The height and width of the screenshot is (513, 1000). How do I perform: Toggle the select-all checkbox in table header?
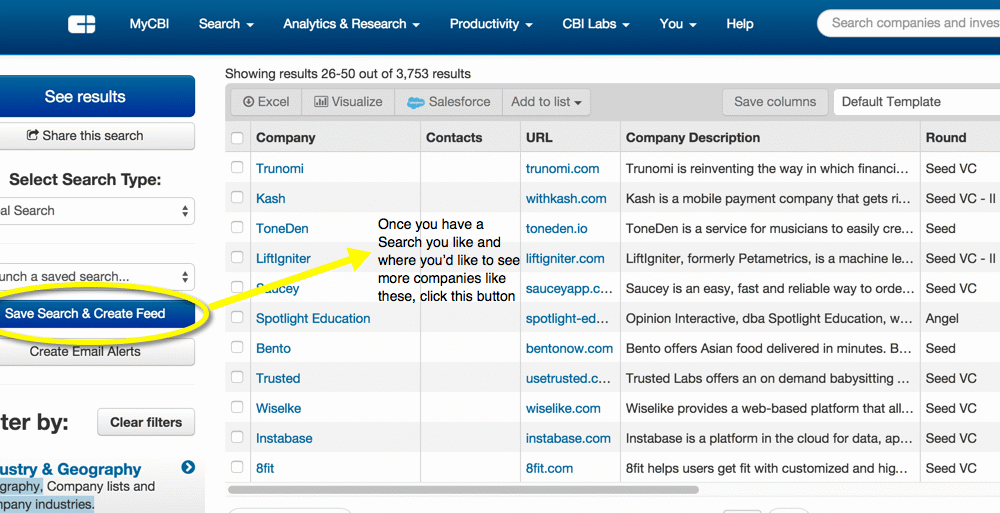[x=237, y=138]
